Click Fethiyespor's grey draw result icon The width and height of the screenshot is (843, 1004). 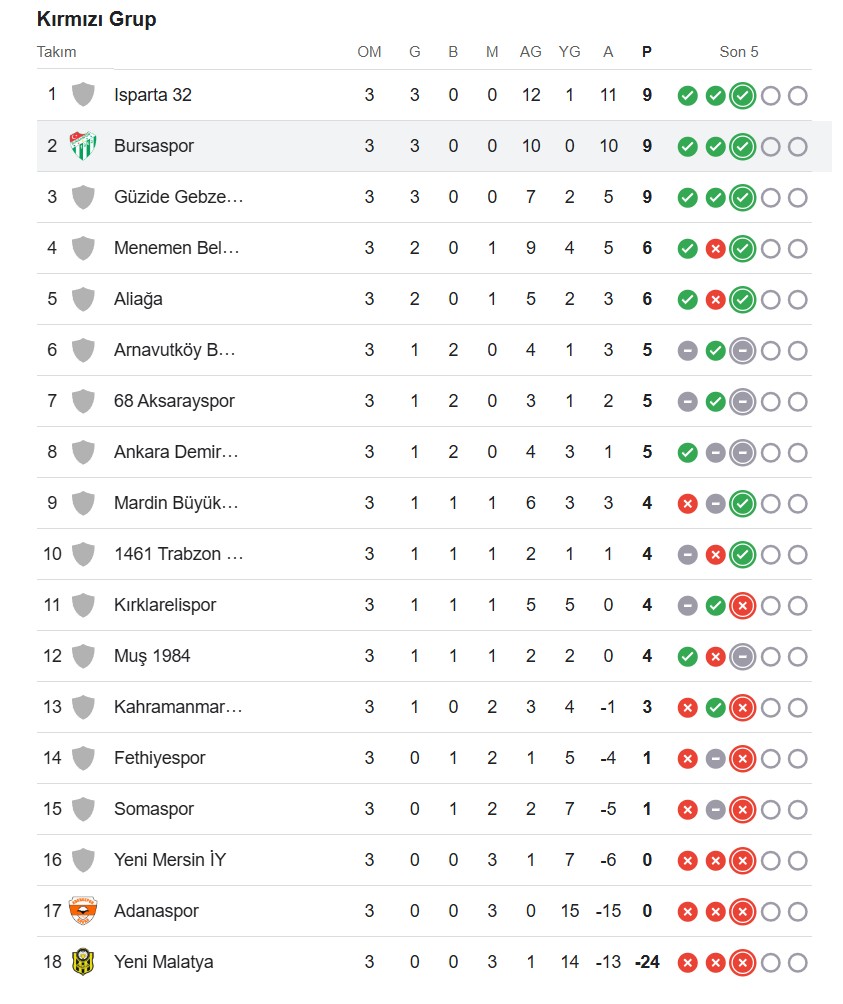pos(716,758)
